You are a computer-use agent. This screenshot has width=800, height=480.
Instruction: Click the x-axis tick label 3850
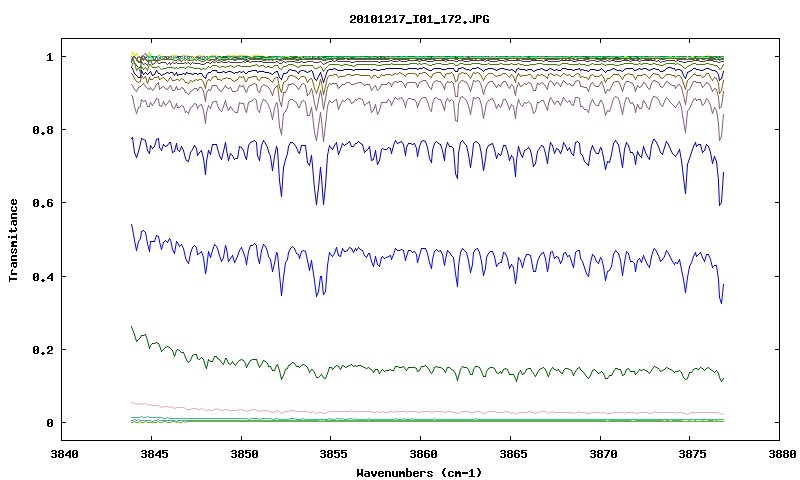243,454
